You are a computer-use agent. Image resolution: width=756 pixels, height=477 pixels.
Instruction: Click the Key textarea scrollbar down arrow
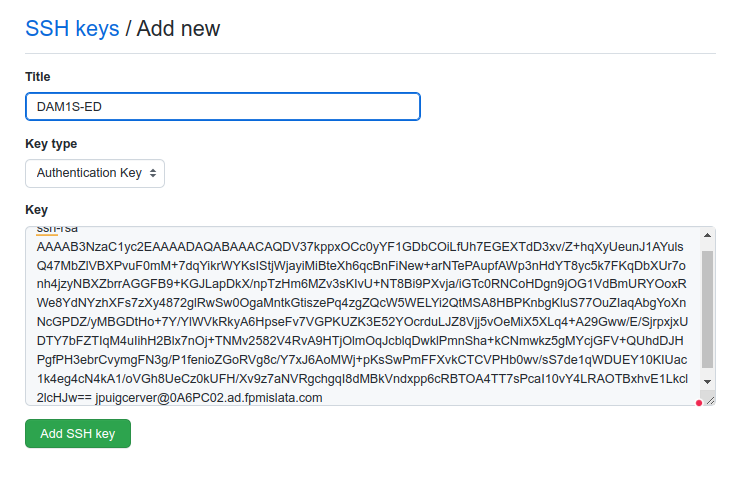(x=707, y=382)
